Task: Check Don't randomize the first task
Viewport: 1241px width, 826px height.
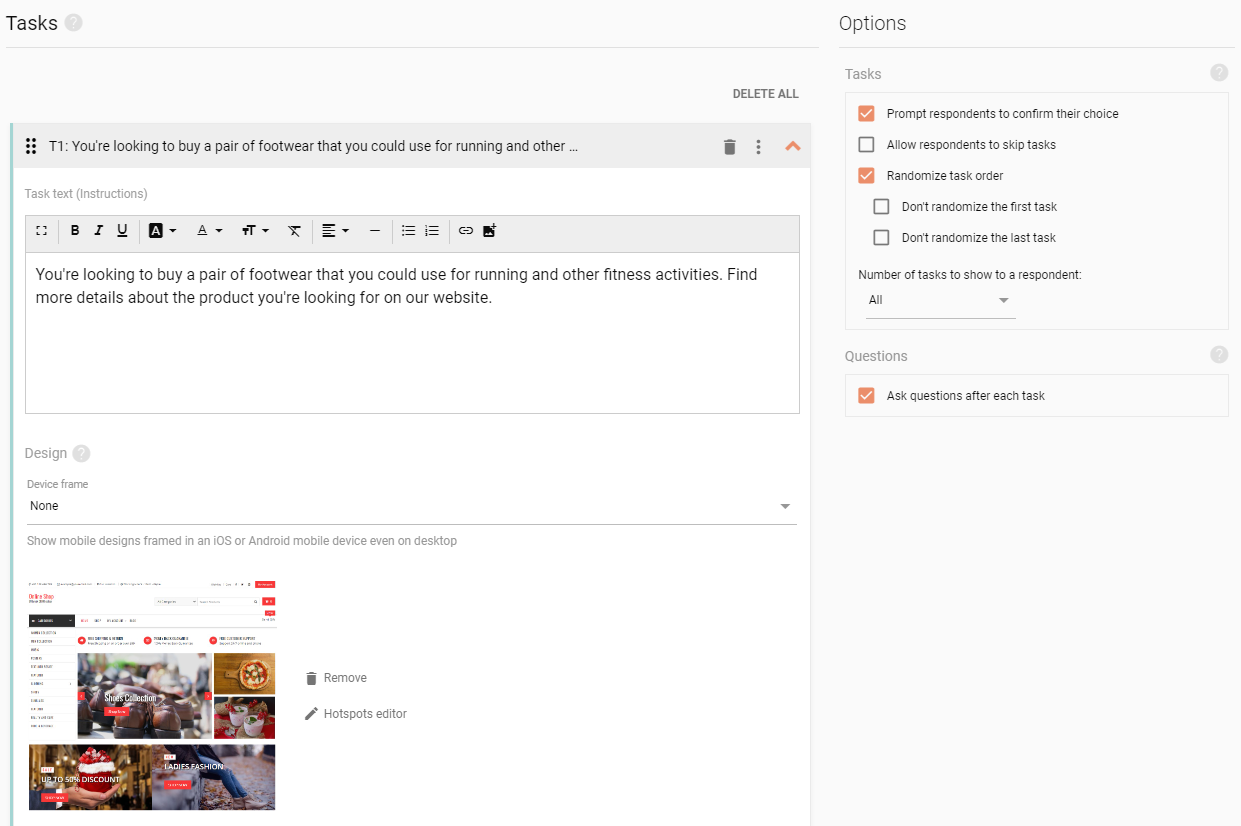Action: point(881,206)
